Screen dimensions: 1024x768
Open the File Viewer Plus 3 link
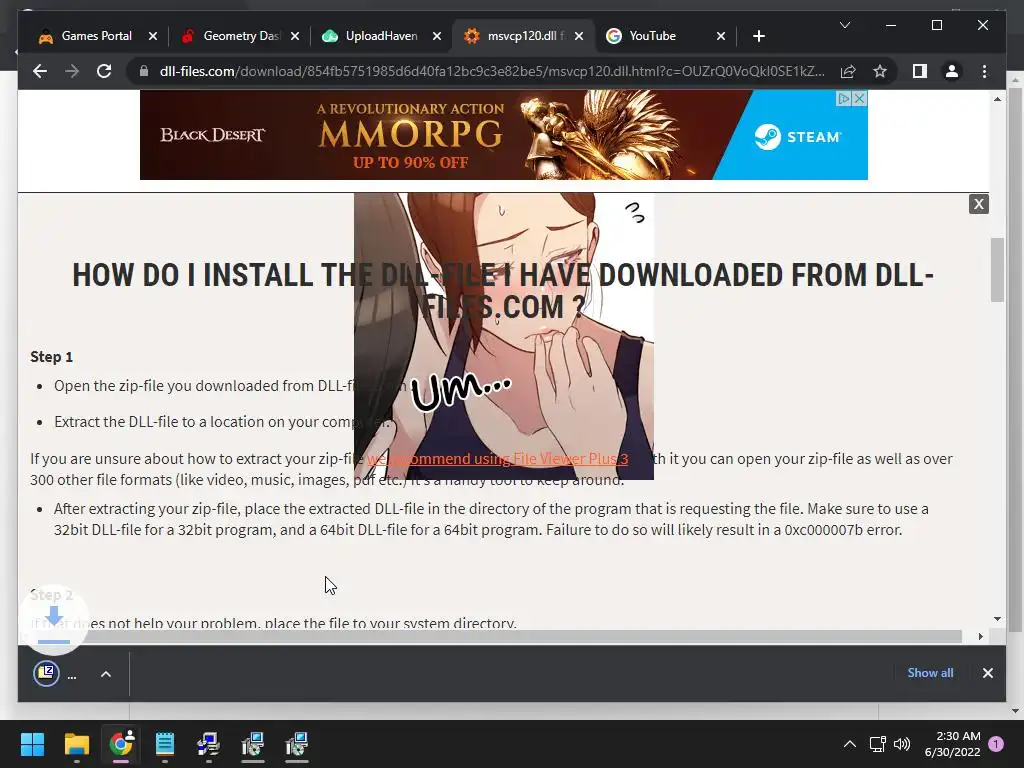click(498, 458)
